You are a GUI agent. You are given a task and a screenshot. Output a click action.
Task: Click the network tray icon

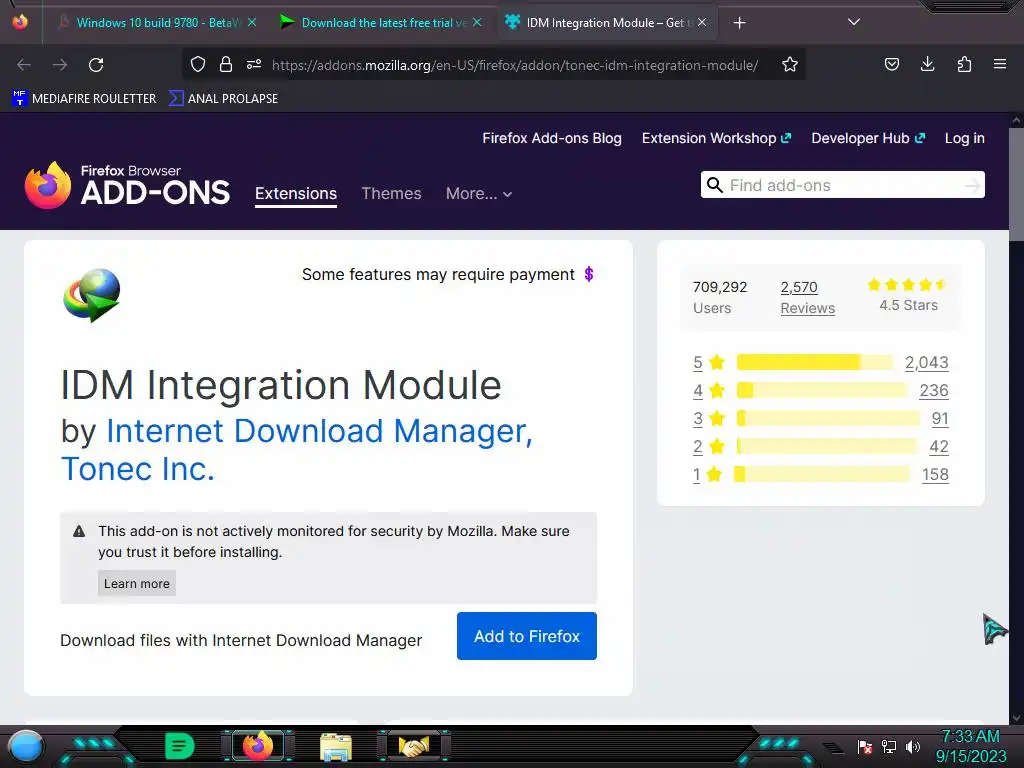pos(889,746)
